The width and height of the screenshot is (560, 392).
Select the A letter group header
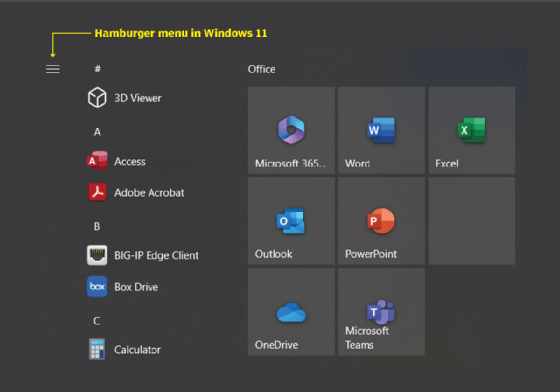pyautogui.click(x=97, y=132)
